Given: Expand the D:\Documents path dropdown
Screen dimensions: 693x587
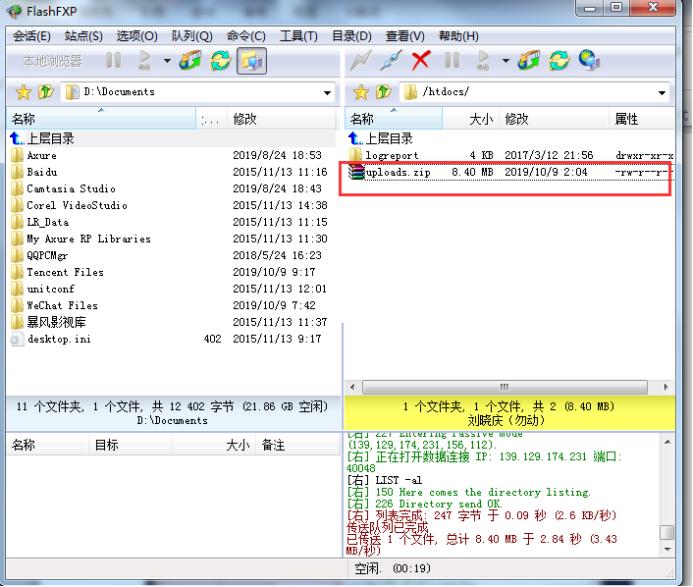Looking at the screenshot, I should [x=327, y=92].
